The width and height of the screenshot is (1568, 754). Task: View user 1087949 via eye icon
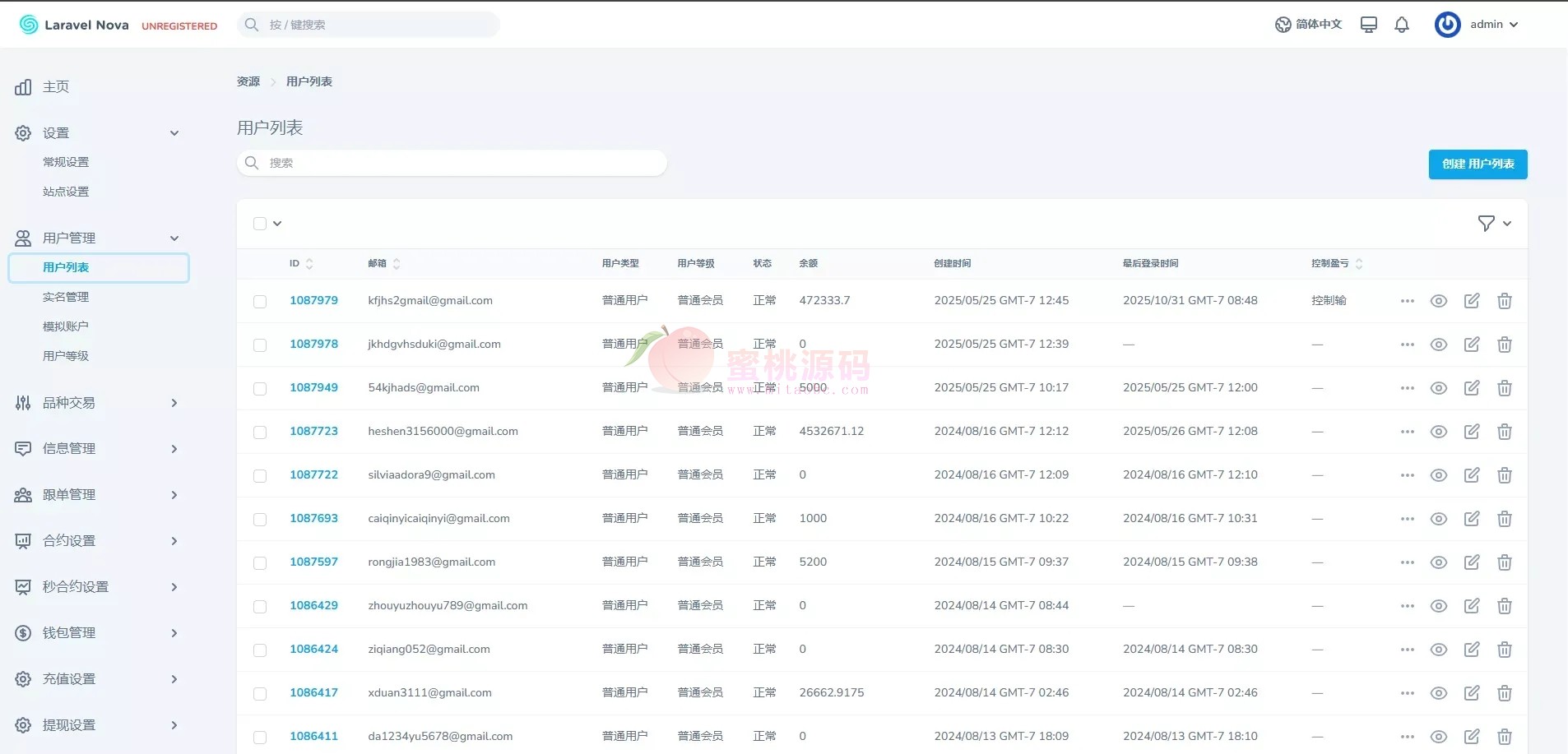tap(1439, 388)
